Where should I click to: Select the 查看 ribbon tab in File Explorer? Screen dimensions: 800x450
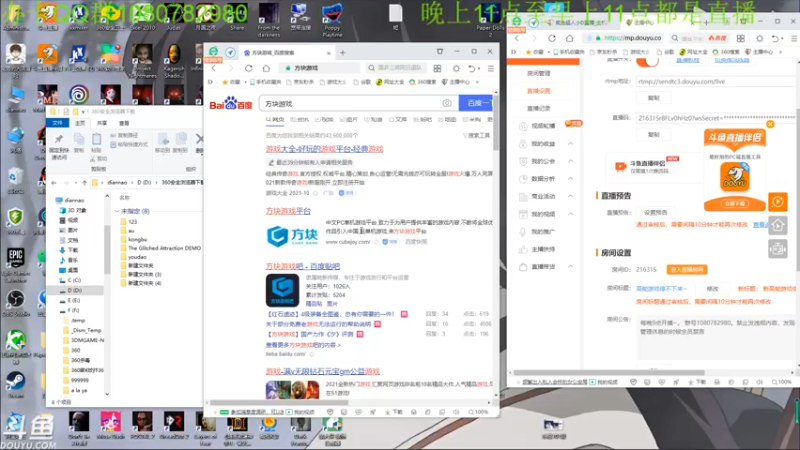point(124,123)
